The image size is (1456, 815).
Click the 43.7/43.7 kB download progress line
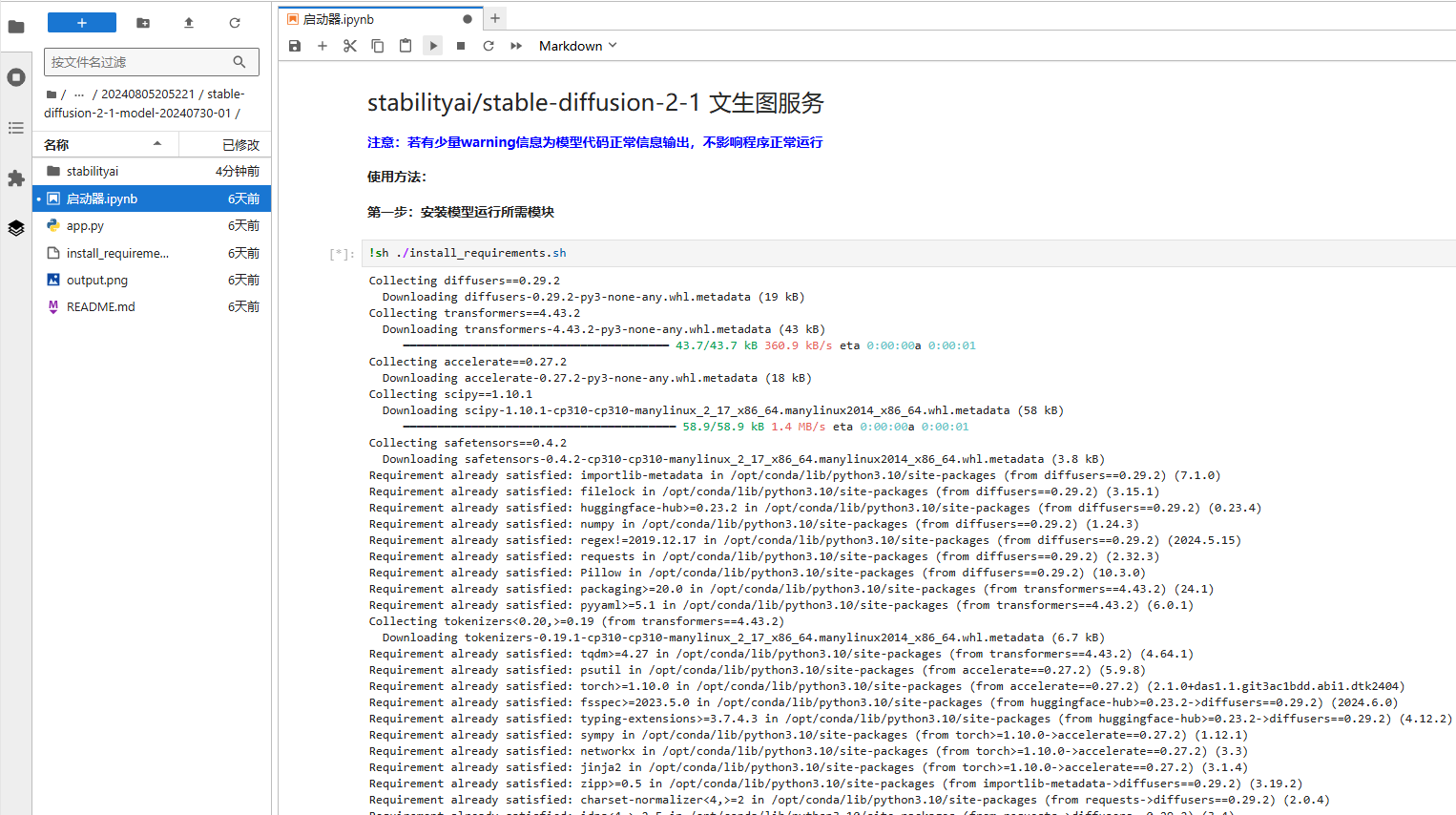689,345
